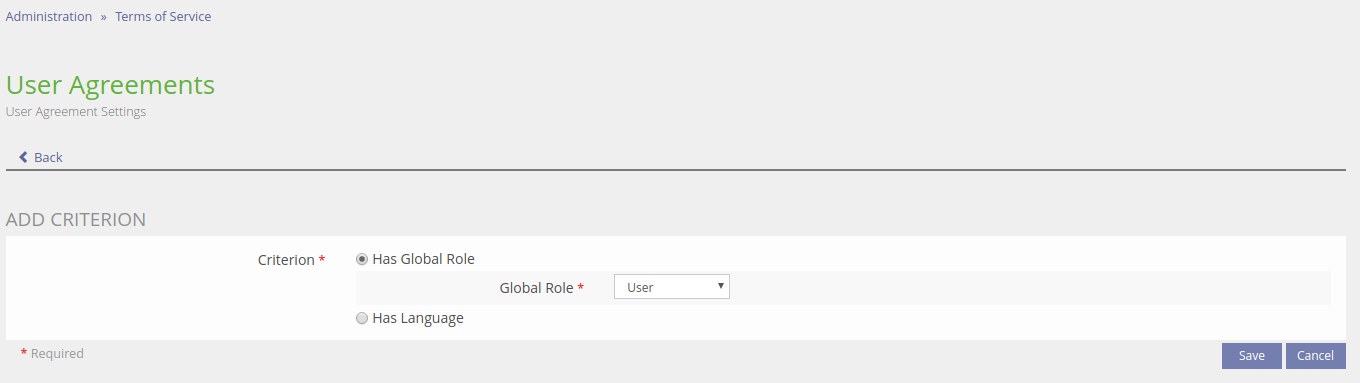
Task: Cancel adding the criterion
Action: pyautogui.click(x=1316, y=356)
